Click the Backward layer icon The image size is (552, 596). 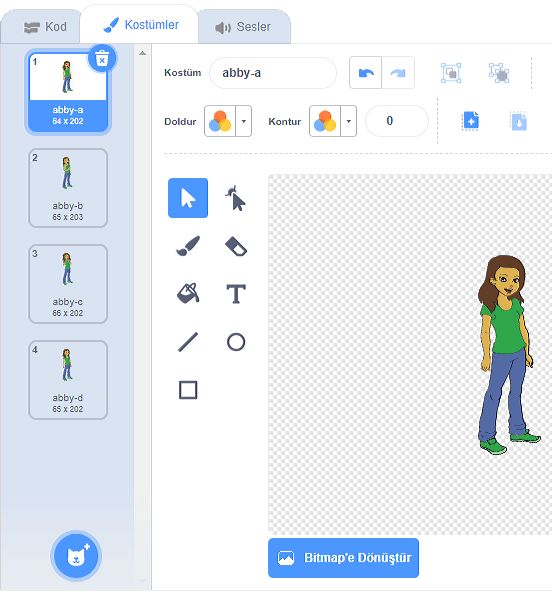[x=519, y=121]
